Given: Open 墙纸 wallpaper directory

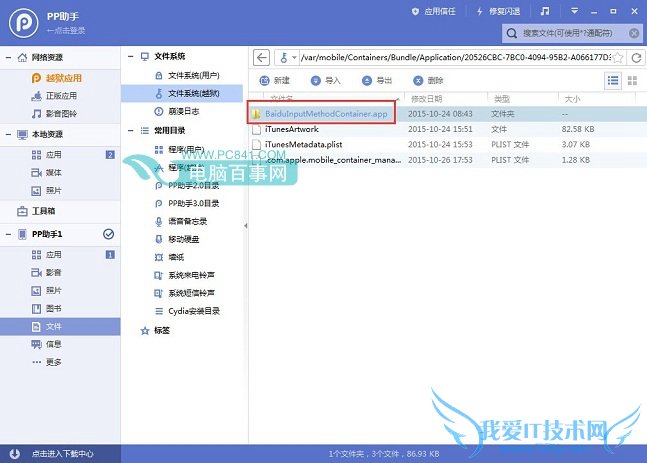Looking at the screenshot, I should click(x=169, y=257).
